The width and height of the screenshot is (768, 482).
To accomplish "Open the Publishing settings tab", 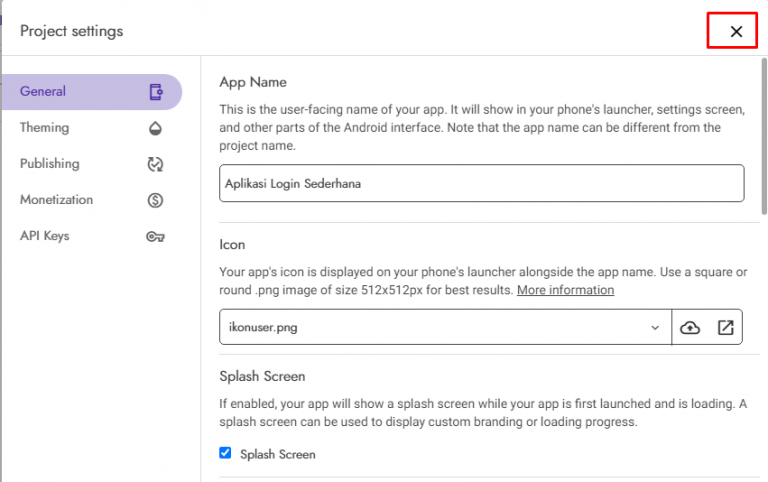I will [x=50, y=164].
